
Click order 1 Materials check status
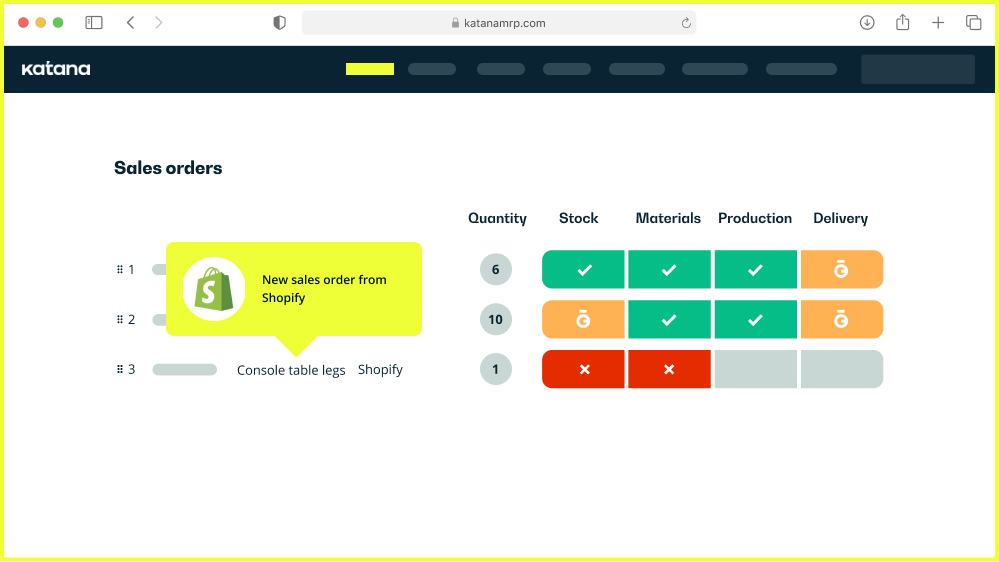pyautogui.click(x=669, y=270)
